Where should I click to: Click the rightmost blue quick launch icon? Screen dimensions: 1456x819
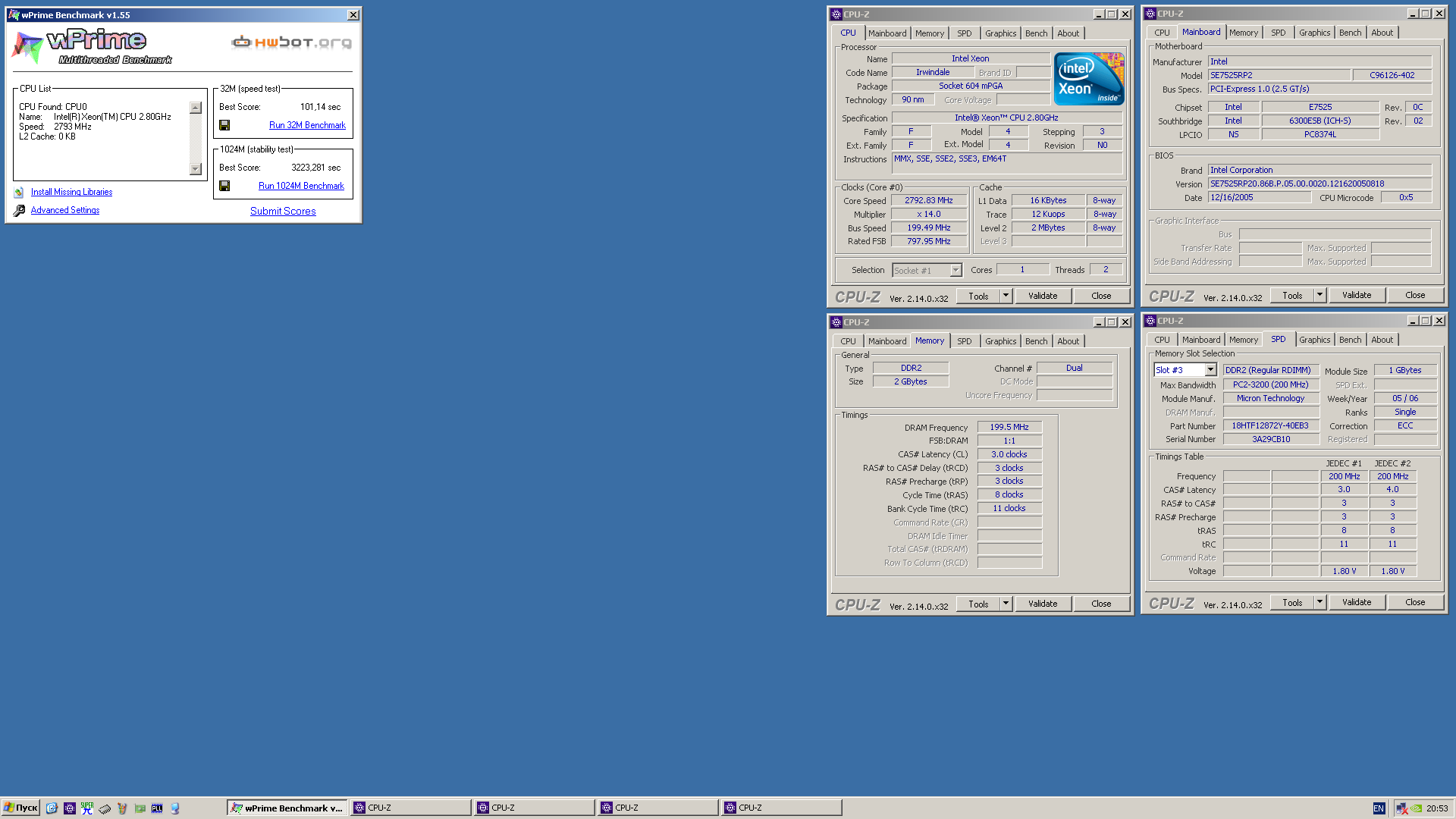point(174,808)
